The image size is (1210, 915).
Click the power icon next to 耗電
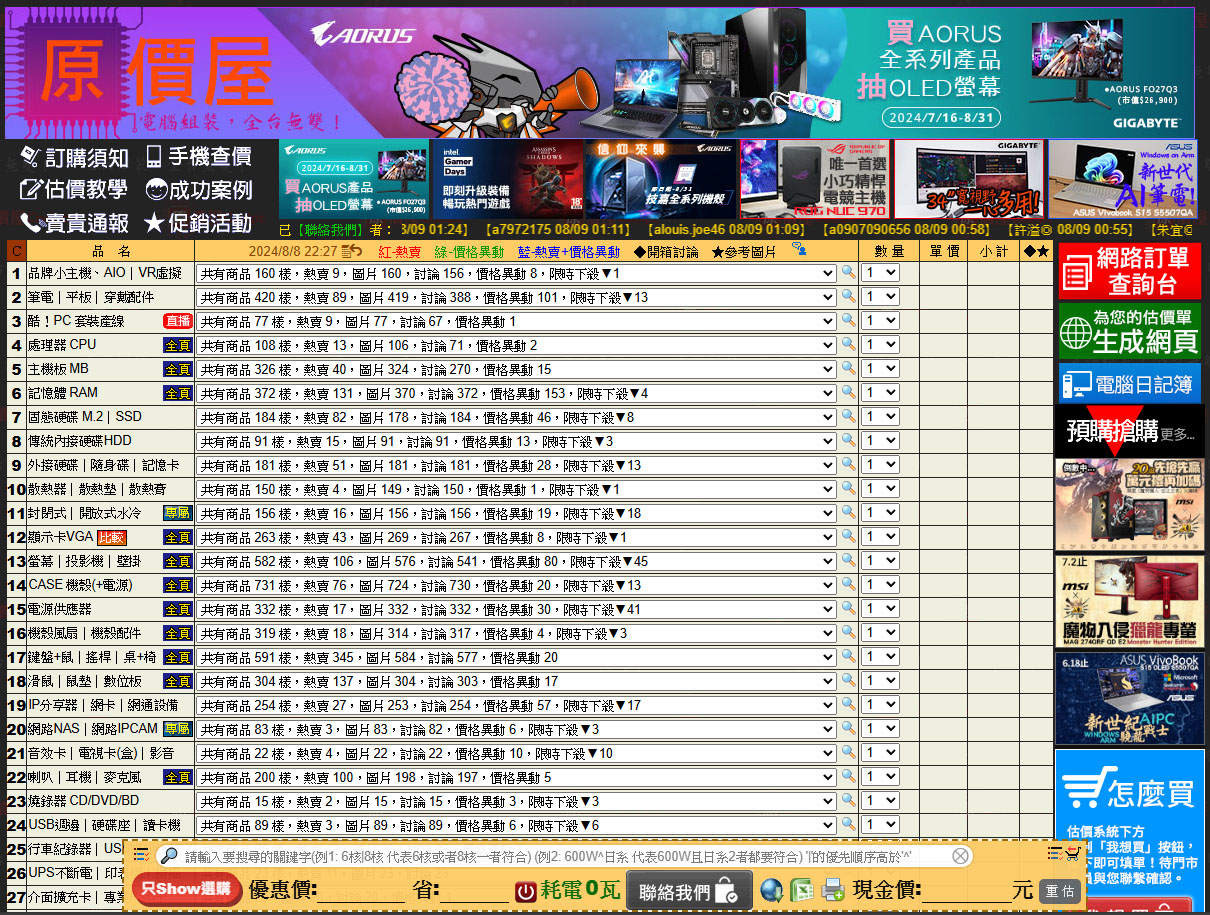pos(526,890)
